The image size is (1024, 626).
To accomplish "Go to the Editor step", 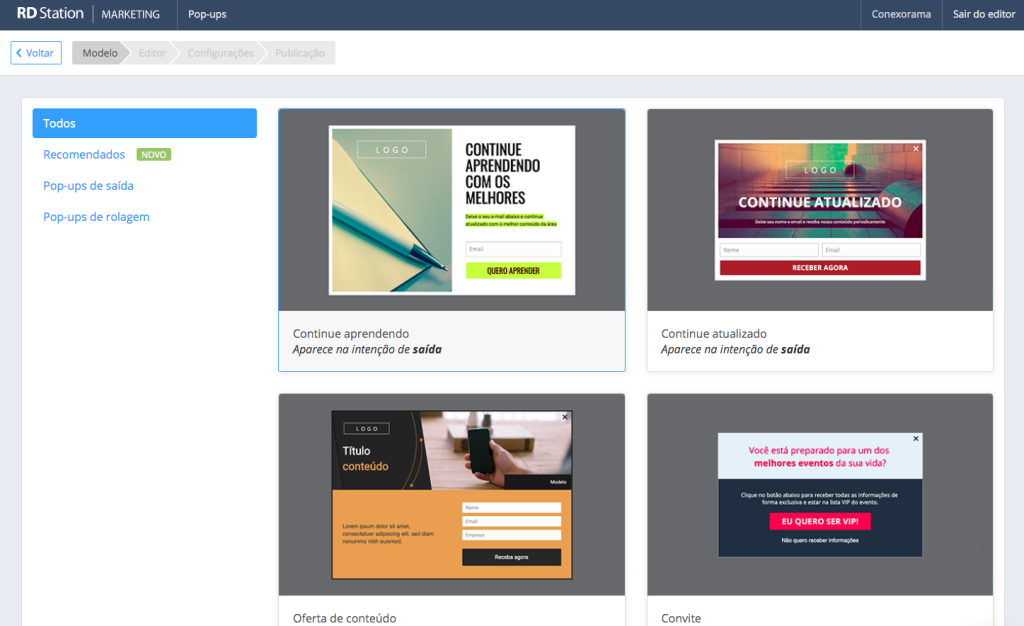I will pyautogui.click(x=152, y=53).
